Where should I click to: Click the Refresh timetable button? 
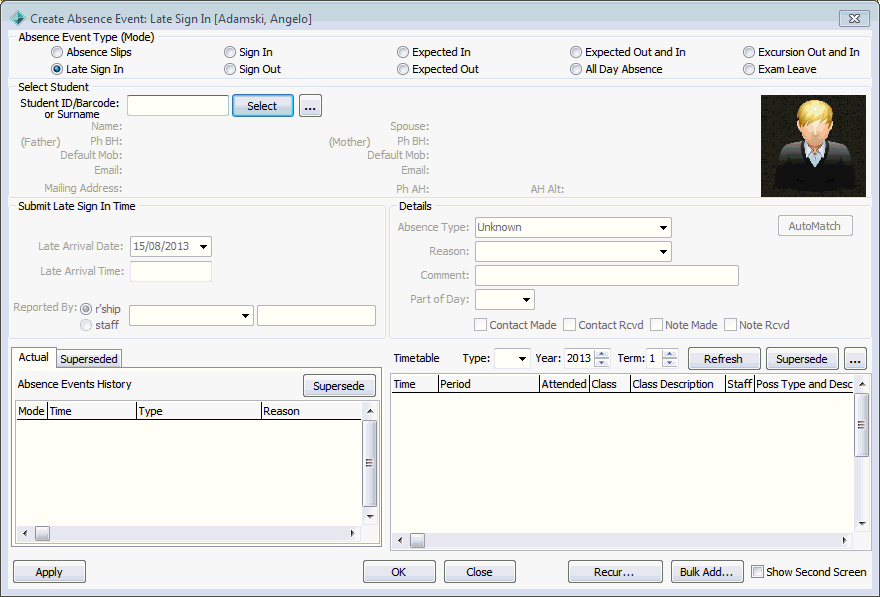724,359
